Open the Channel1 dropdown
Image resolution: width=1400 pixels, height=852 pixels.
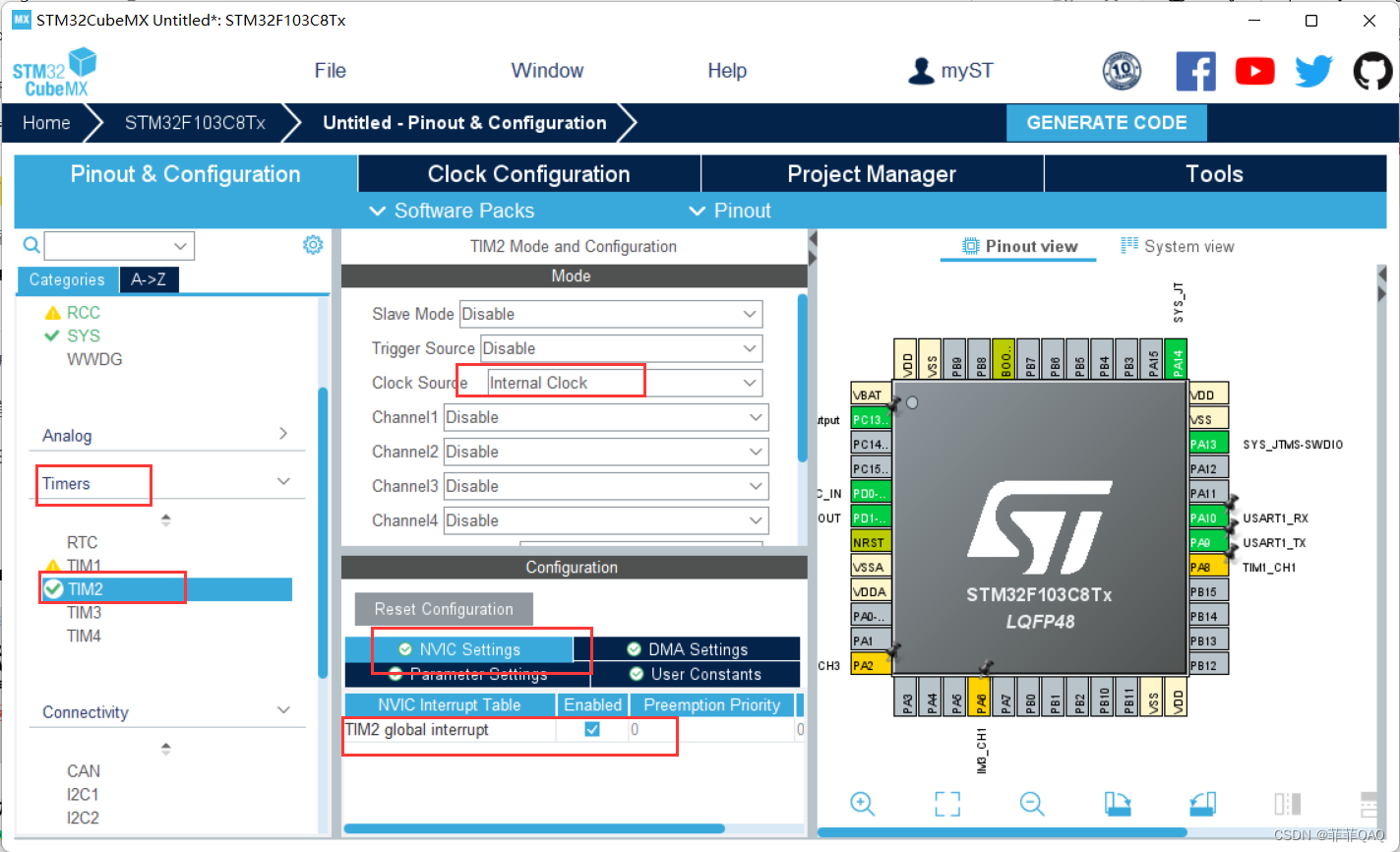pyautogui.click(x=606, y=417)
